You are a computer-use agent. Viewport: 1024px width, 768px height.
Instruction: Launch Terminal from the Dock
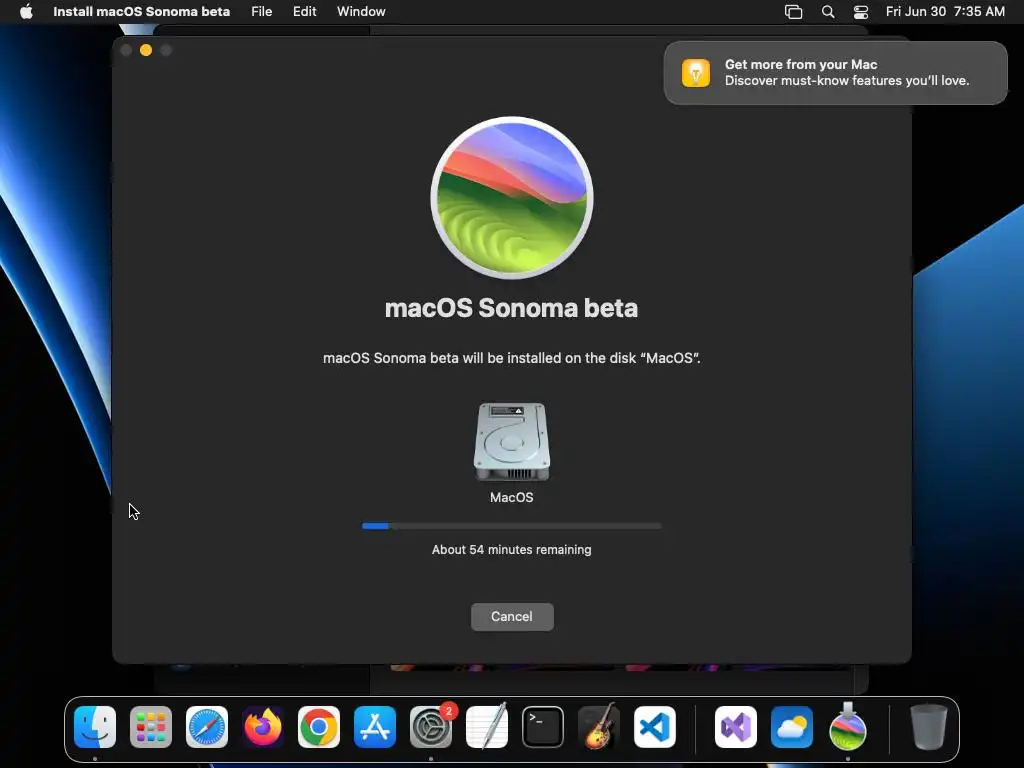543,727
